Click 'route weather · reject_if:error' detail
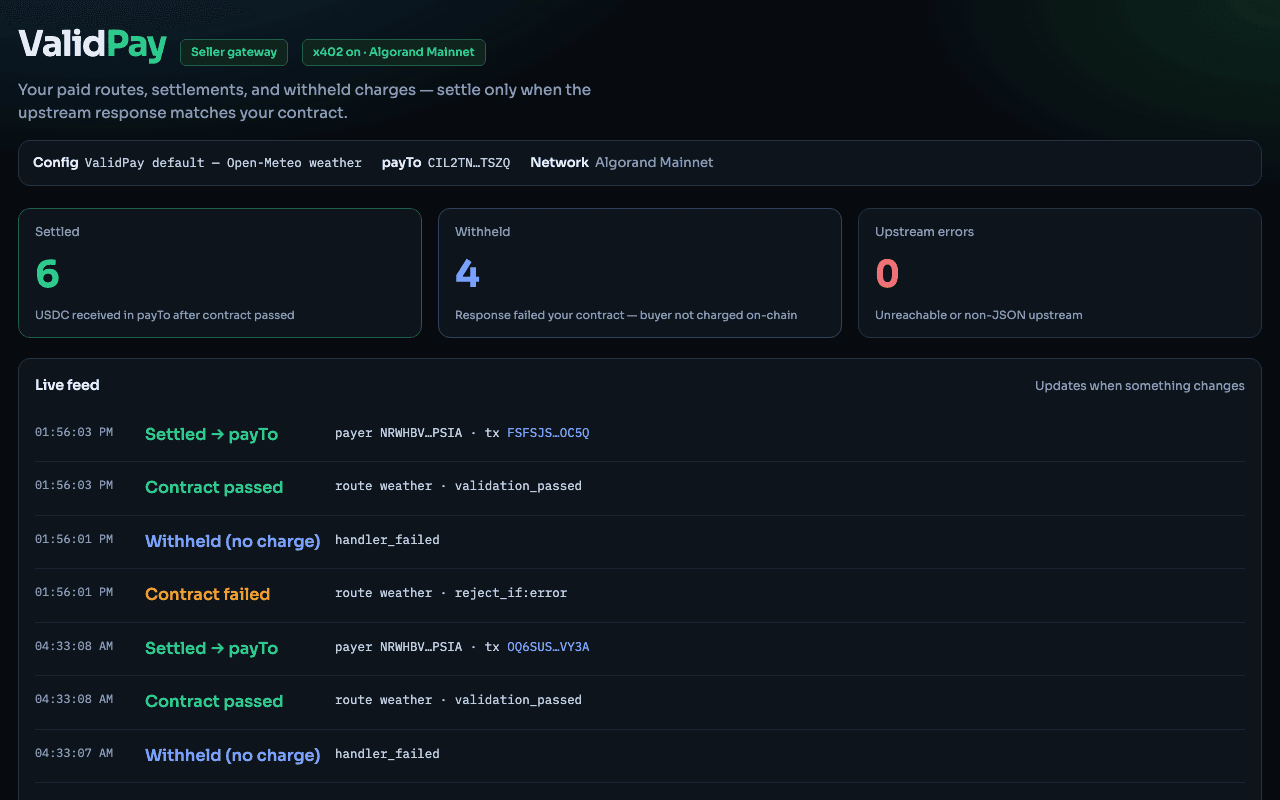This screenshot has height=800, width=1280. (451, 593)
